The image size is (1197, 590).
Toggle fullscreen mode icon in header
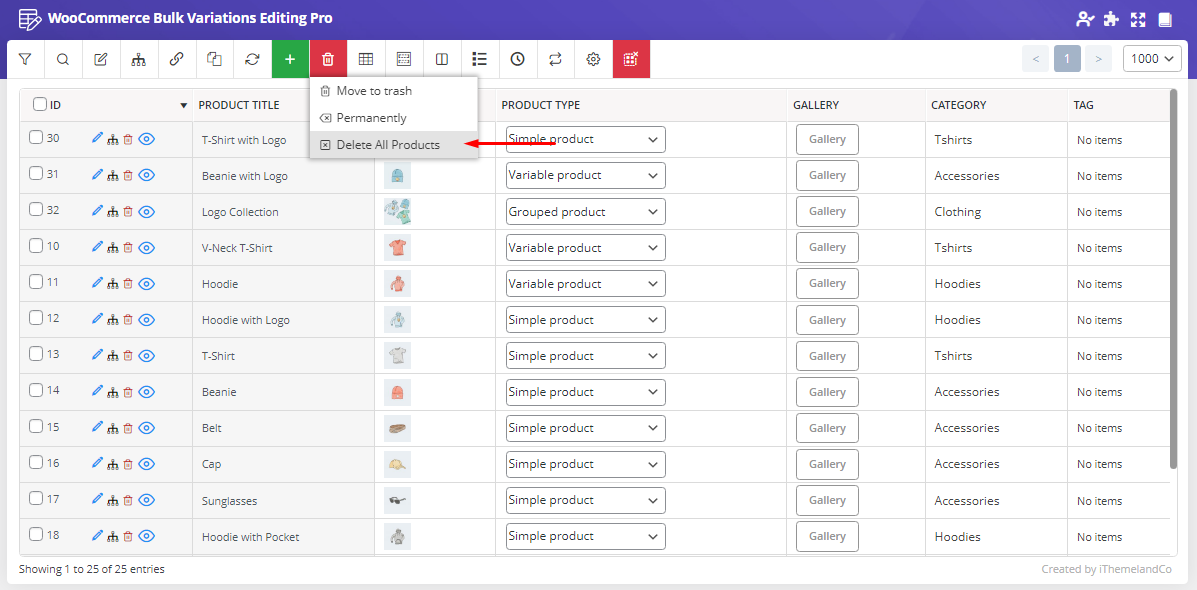(x=1138, y=19)
